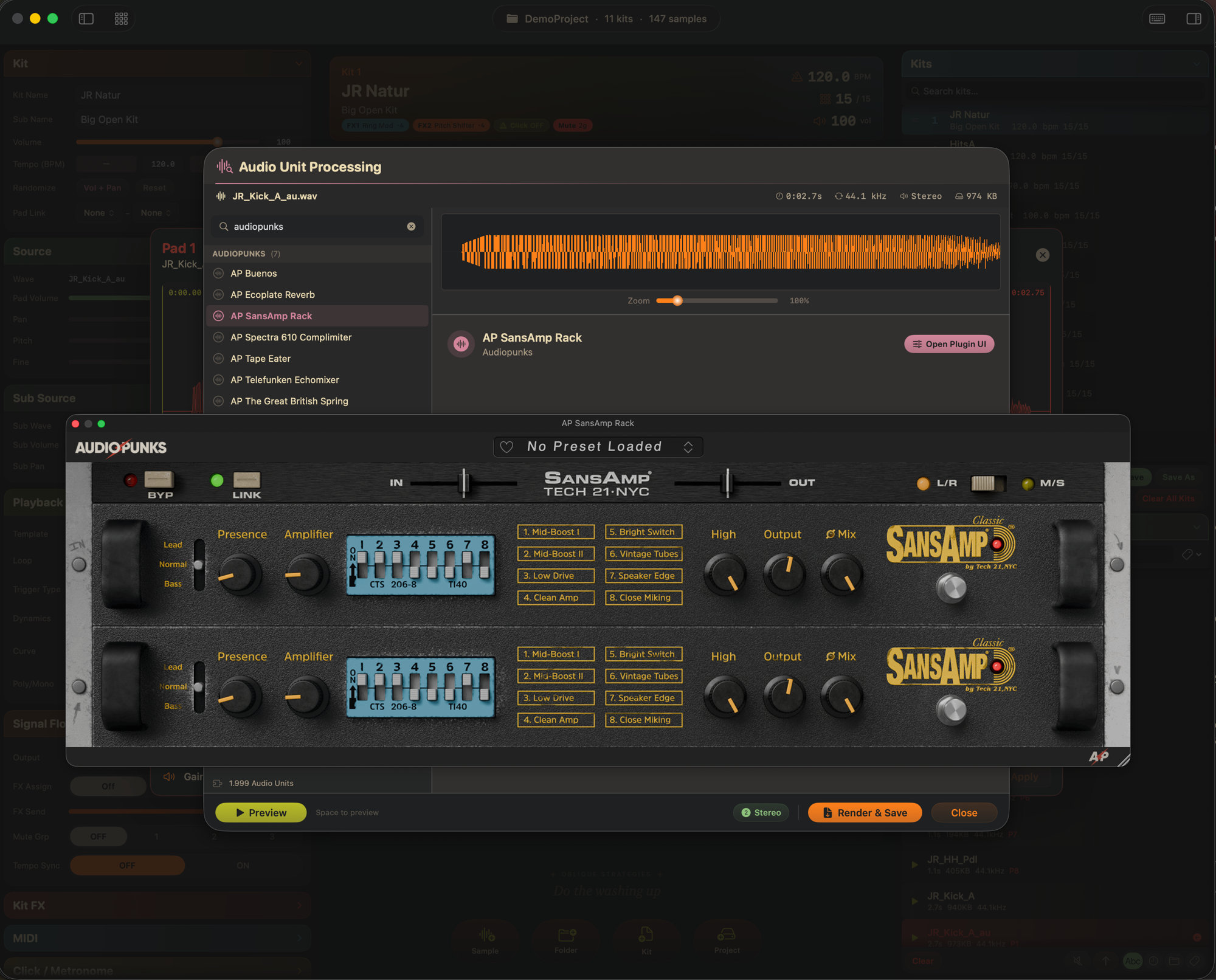Select AP Telefunken Echomixer plugin
1216x980 pixels.
coord(317,379)
